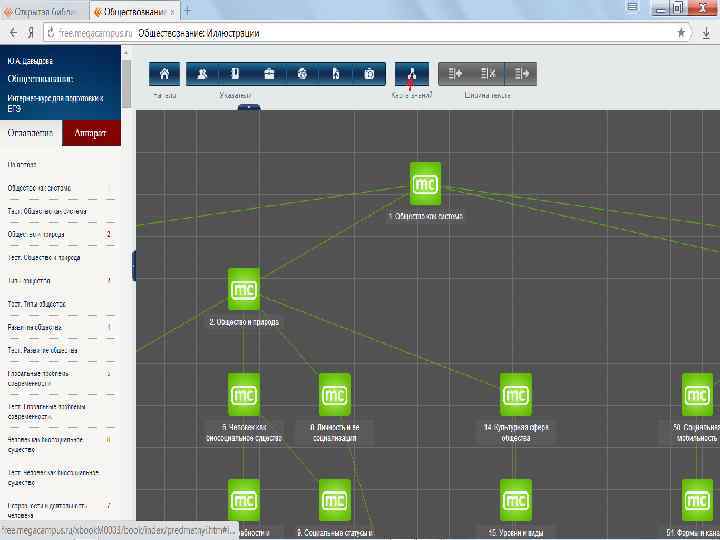Click the sidebar scroll-up arrow
The image size is (720, 540).
click(127, 53)
